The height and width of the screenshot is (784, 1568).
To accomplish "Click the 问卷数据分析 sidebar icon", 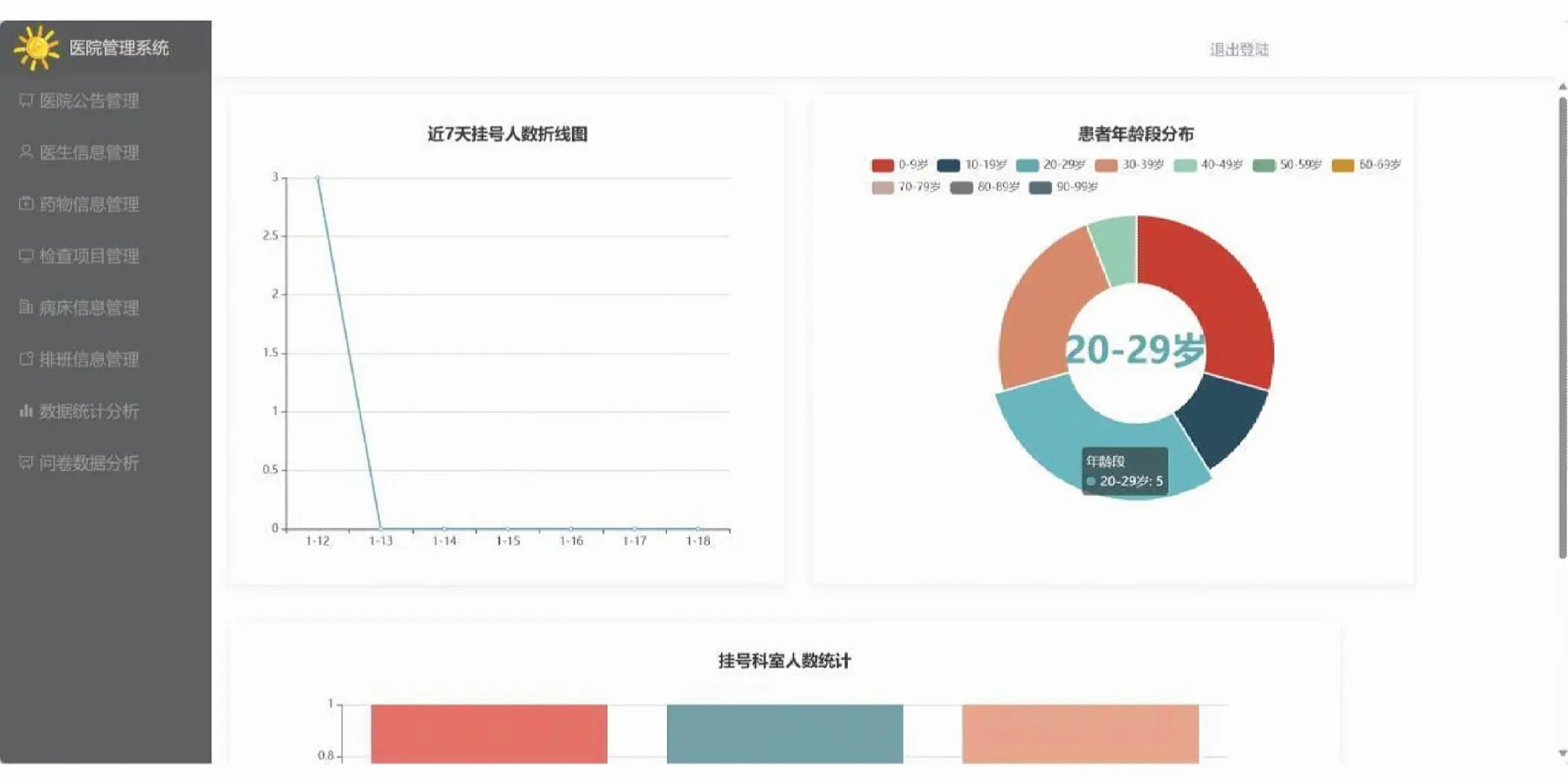I will 26,462.
